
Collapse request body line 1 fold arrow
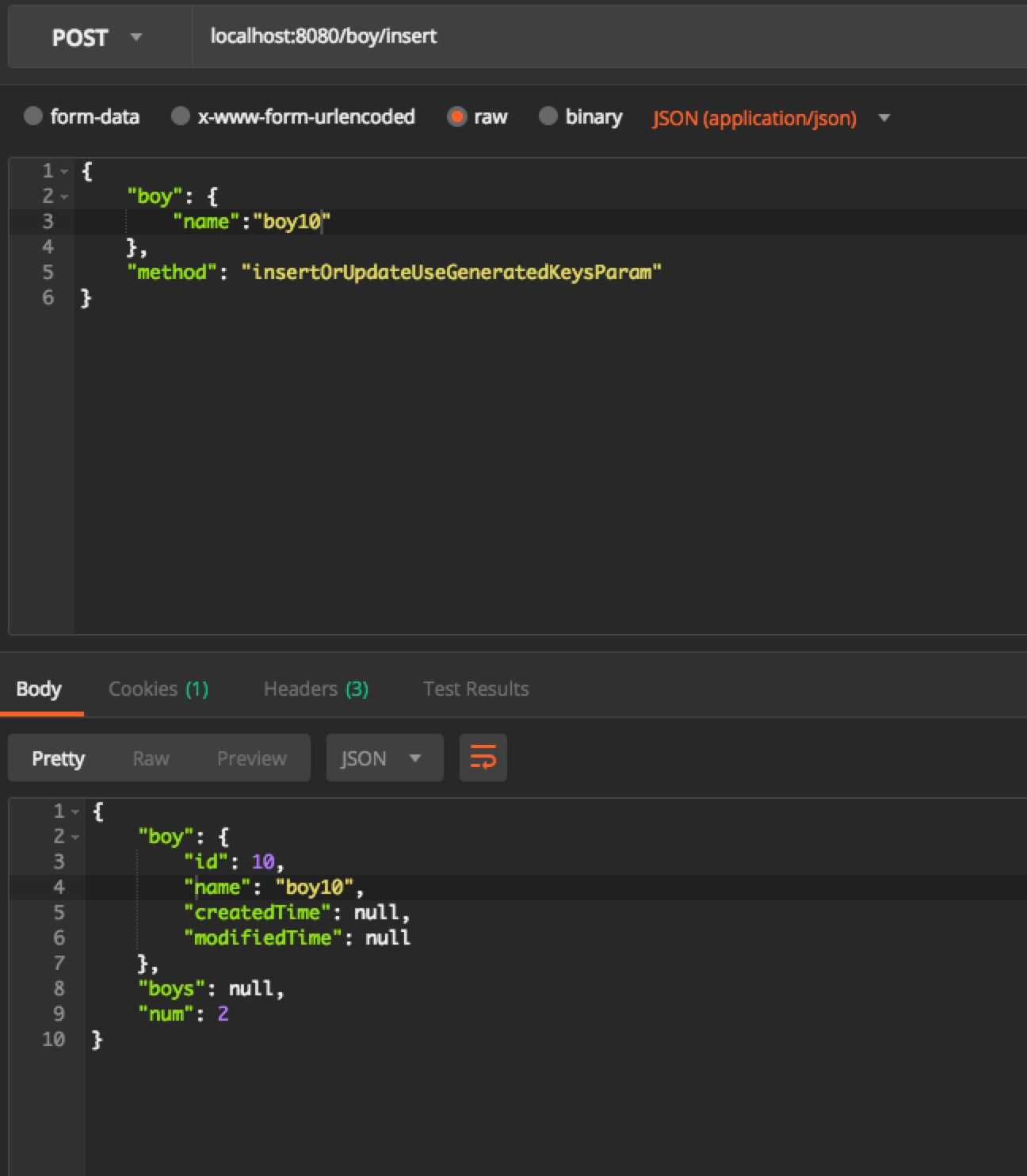pyautogui.click(x=64, y=171)
